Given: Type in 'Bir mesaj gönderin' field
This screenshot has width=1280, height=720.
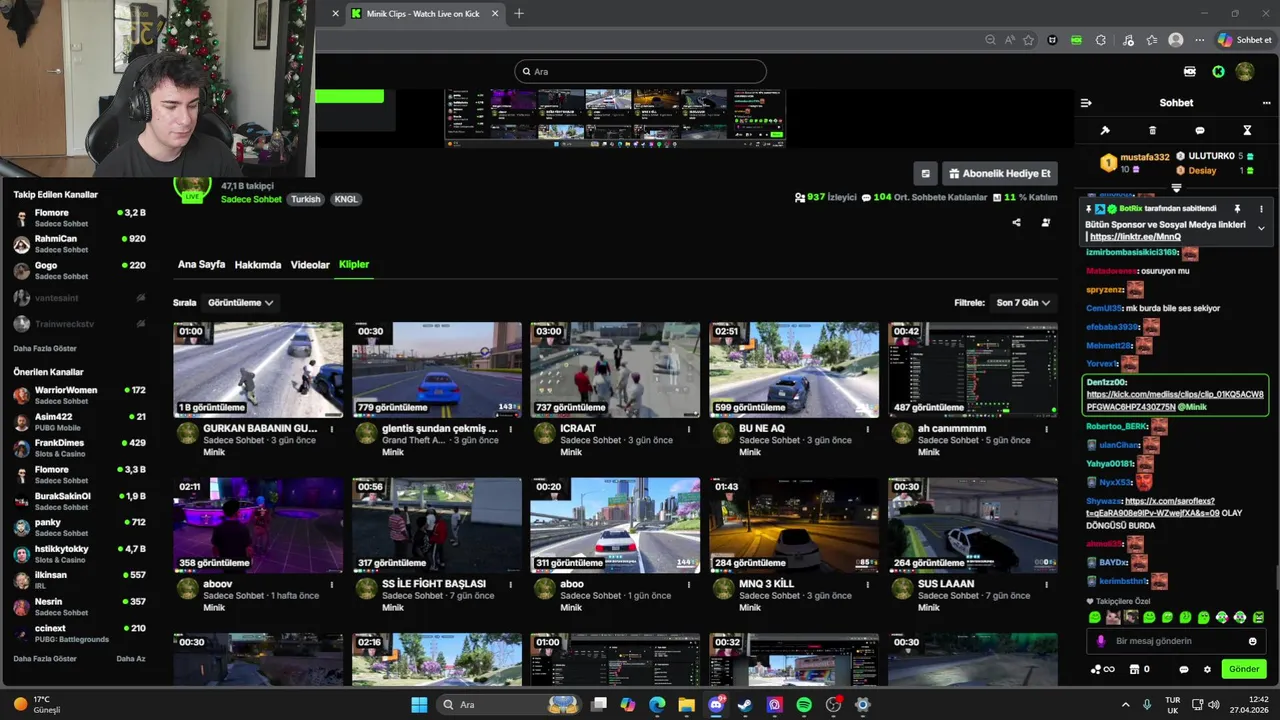Looking at the screenshot, I should [x=1176, y=641].
